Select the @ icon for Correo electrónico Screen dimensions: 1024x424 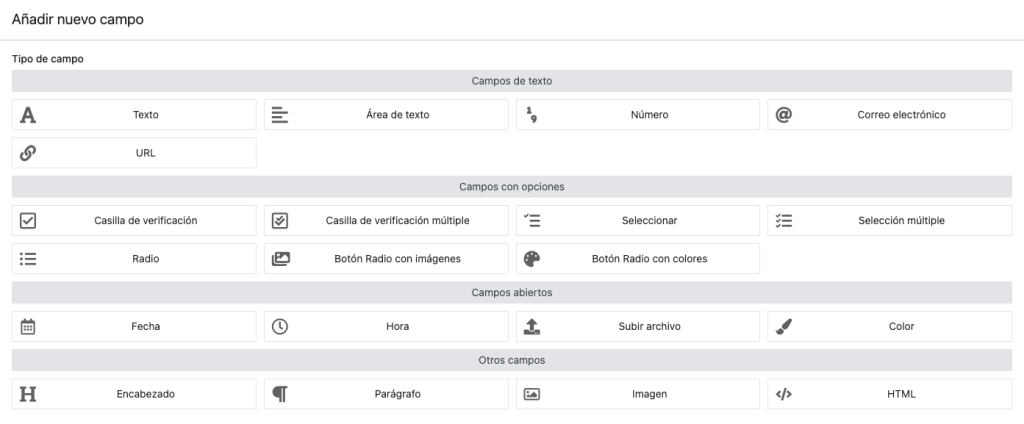[x=784, y=115]
